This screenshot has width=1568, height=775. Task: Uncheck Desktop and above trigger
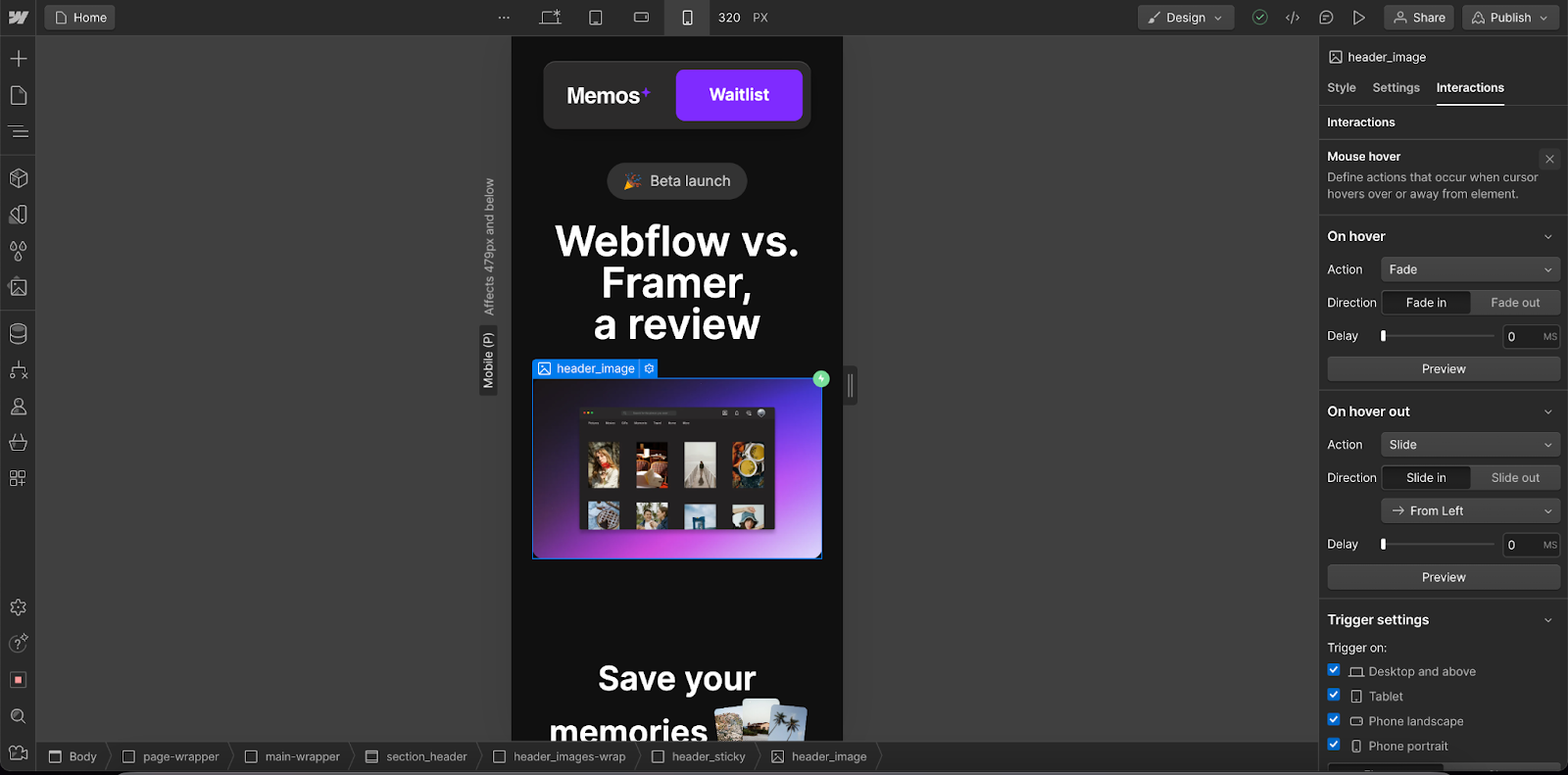click(x=1334, y=670)
